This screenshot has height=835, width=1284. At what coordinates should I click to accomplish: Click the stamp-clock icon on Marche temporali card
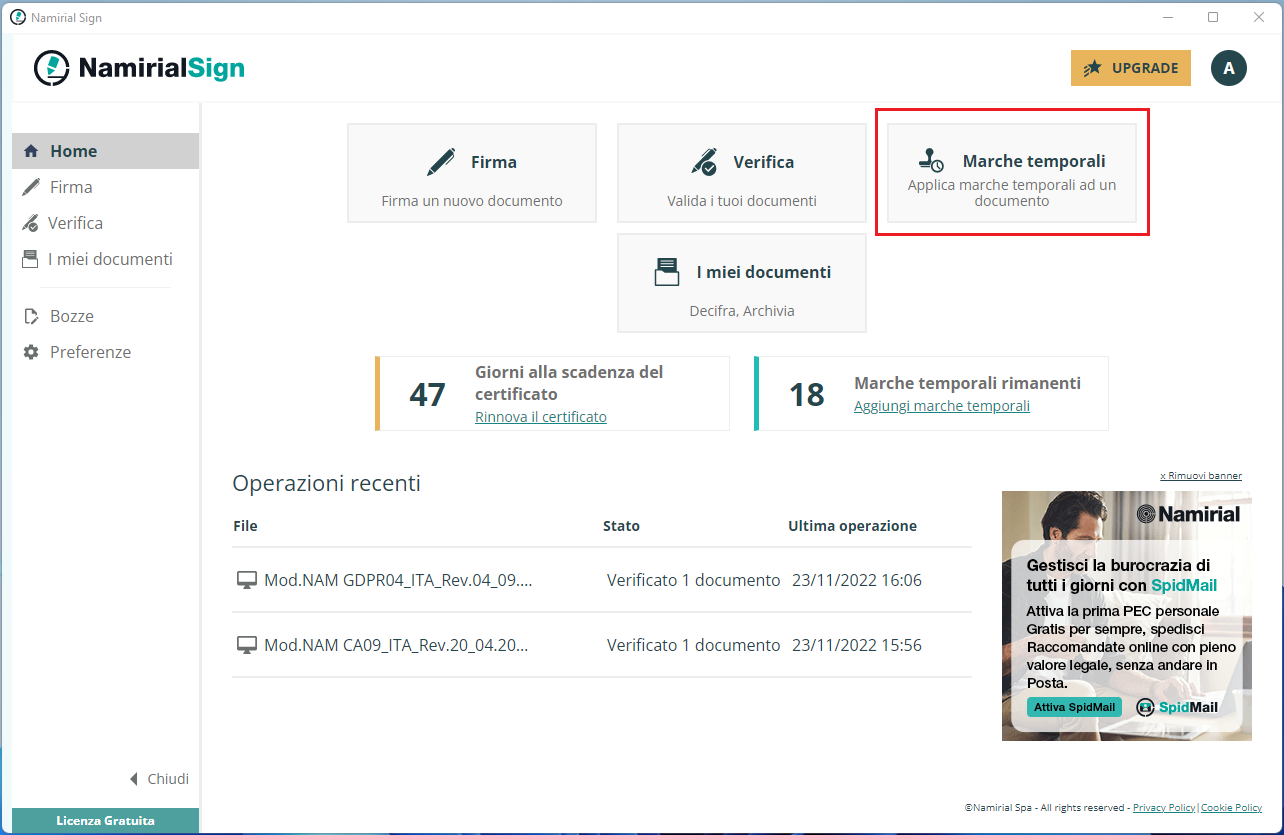[x=931, y=161]
